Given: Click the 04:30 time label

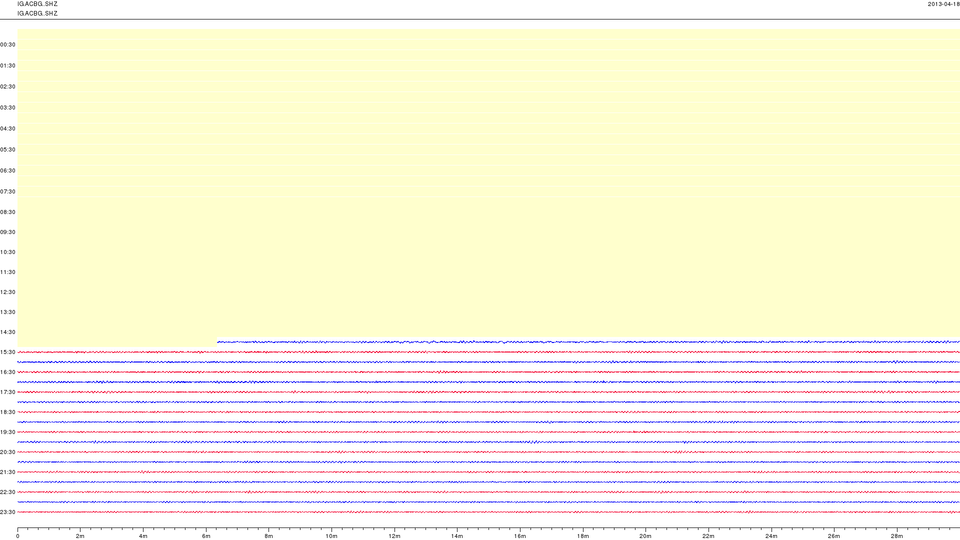Looking at the screenshot, I should click(x=8, y=129).
